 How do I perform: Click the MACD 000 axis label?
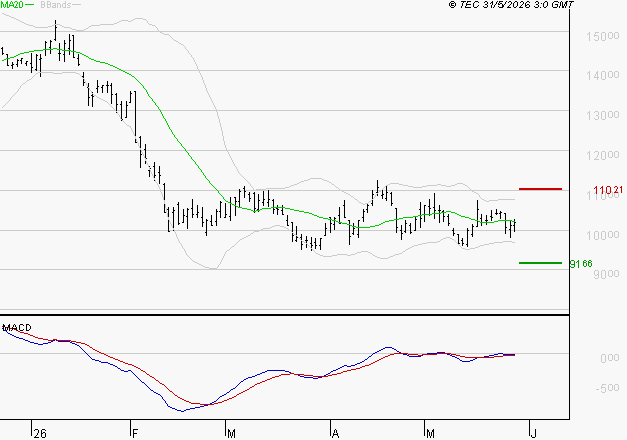(x=610, y=358)
